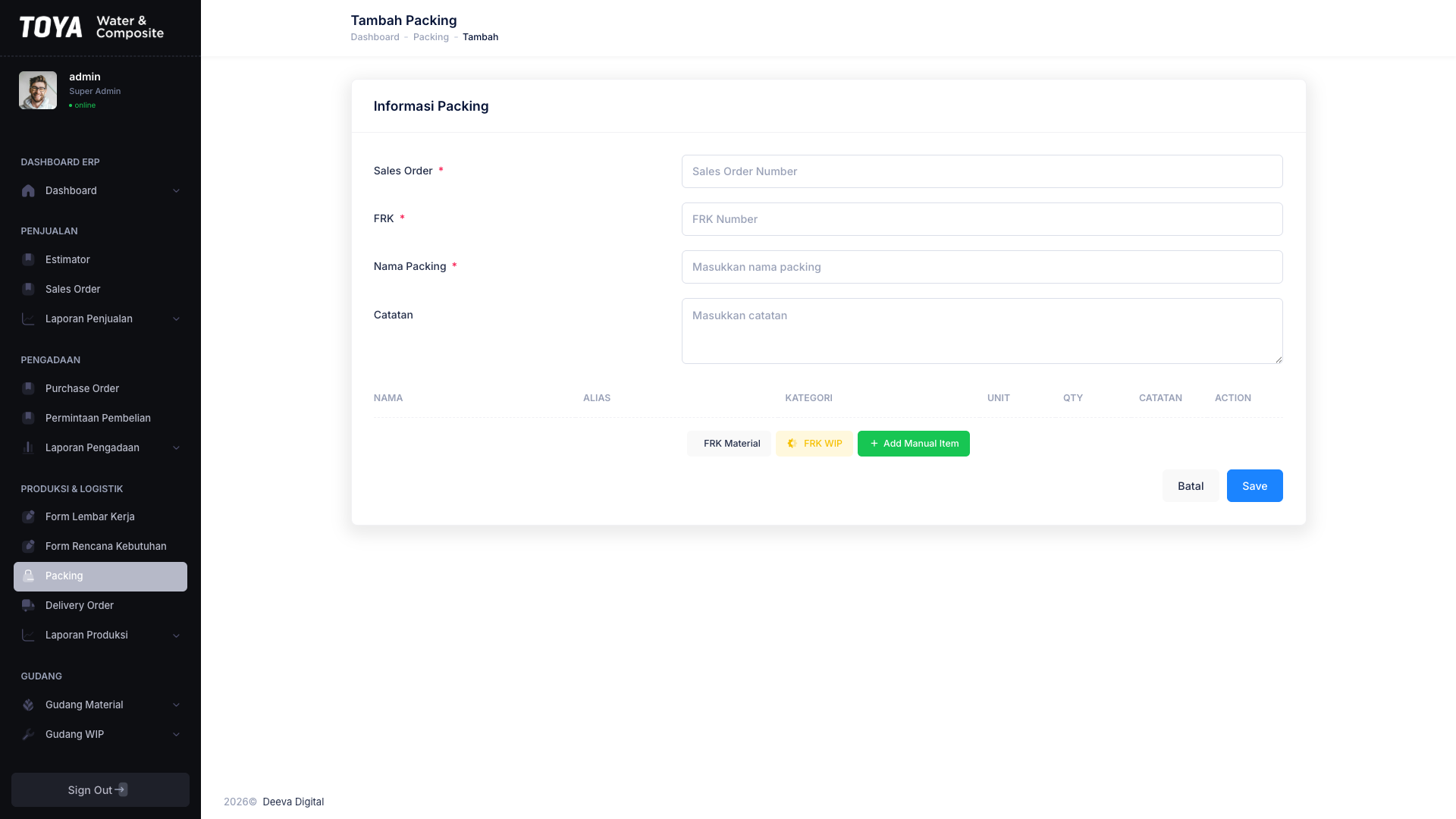Focus the Nama Packing input field
This screenshot has height=819, width=1456.
click(982, 267)
